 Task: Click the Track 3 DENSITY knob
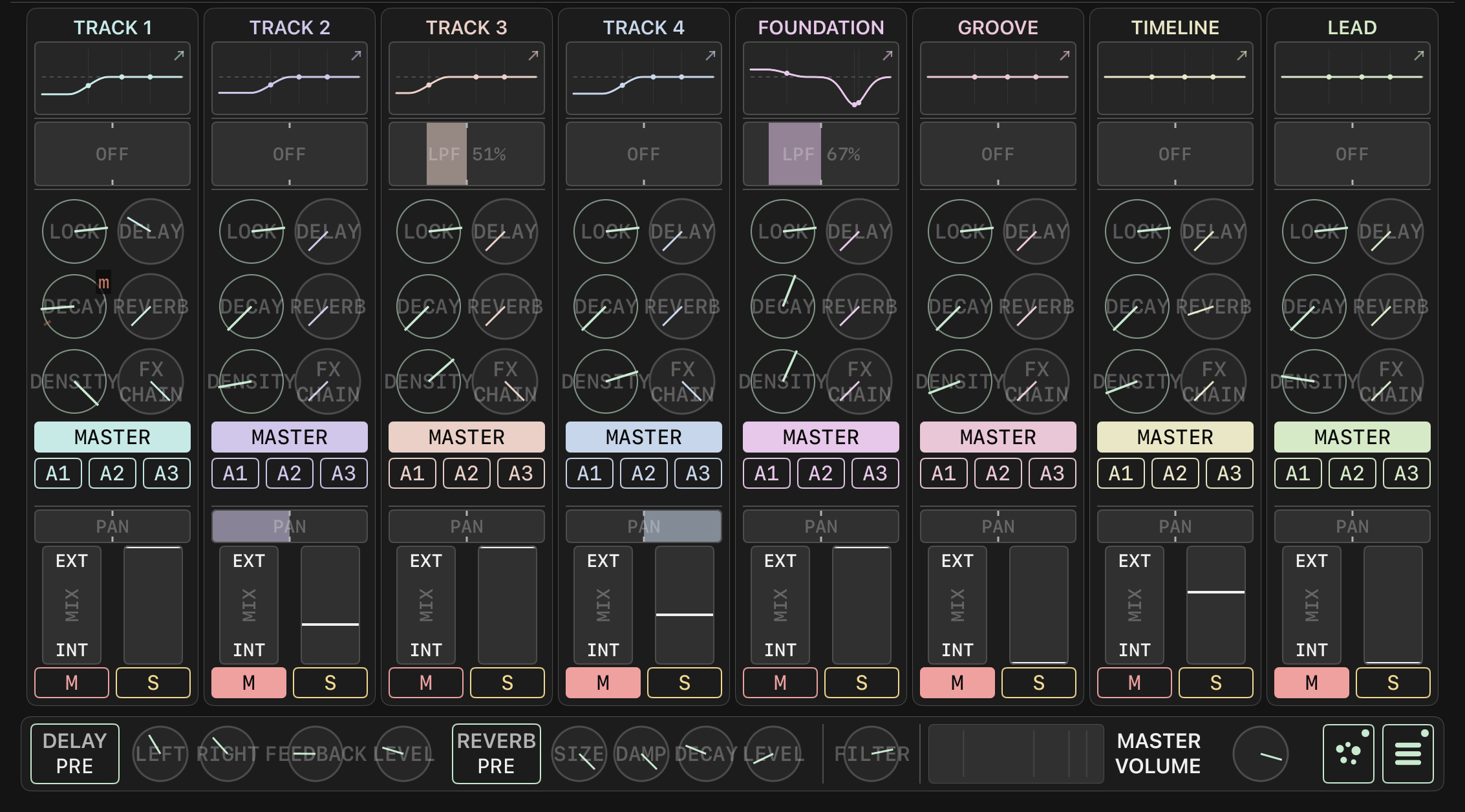pyautogui.click(x=429, y=381)
